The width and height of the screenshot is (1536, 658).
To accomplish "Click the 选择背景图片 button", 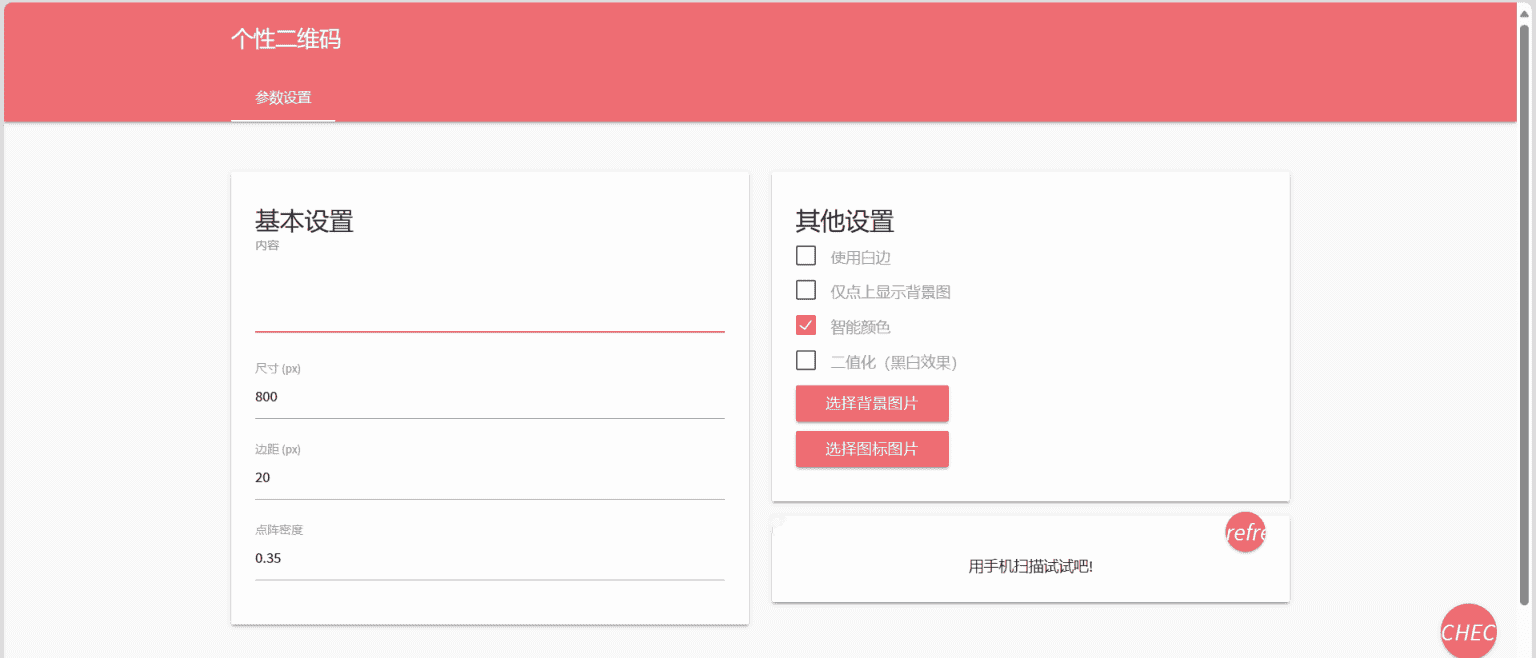I will pyautogui.click(x=872, y=404).
